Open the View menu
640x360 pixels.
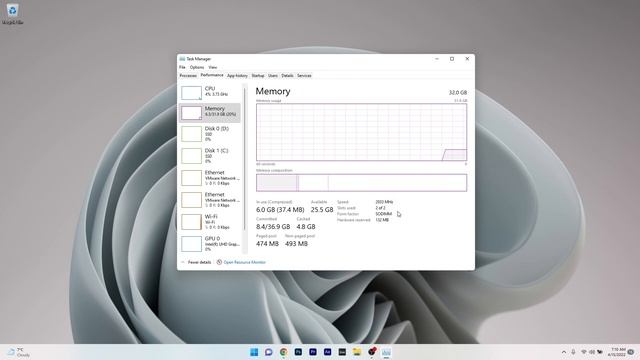pos(213,67)
